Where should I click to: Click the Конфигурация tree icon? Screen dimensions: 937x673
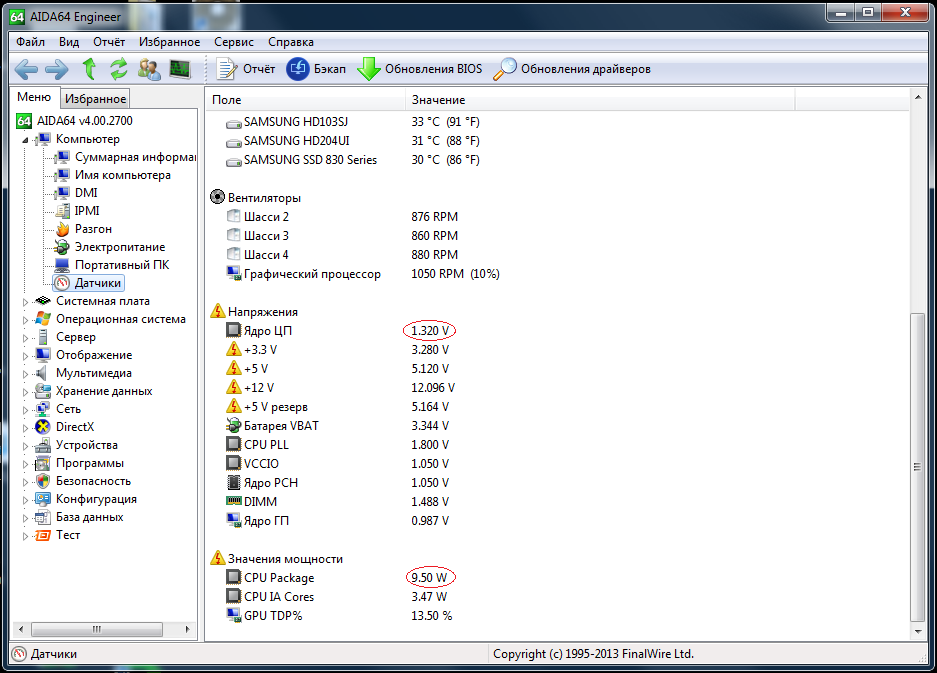43,499
